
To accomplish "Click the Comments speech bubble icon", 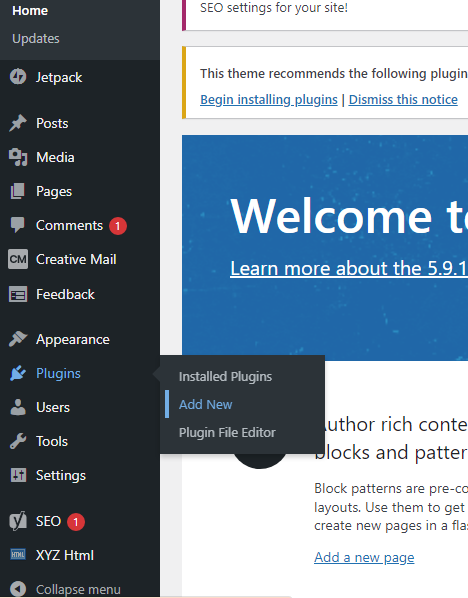I will [18, 225].
